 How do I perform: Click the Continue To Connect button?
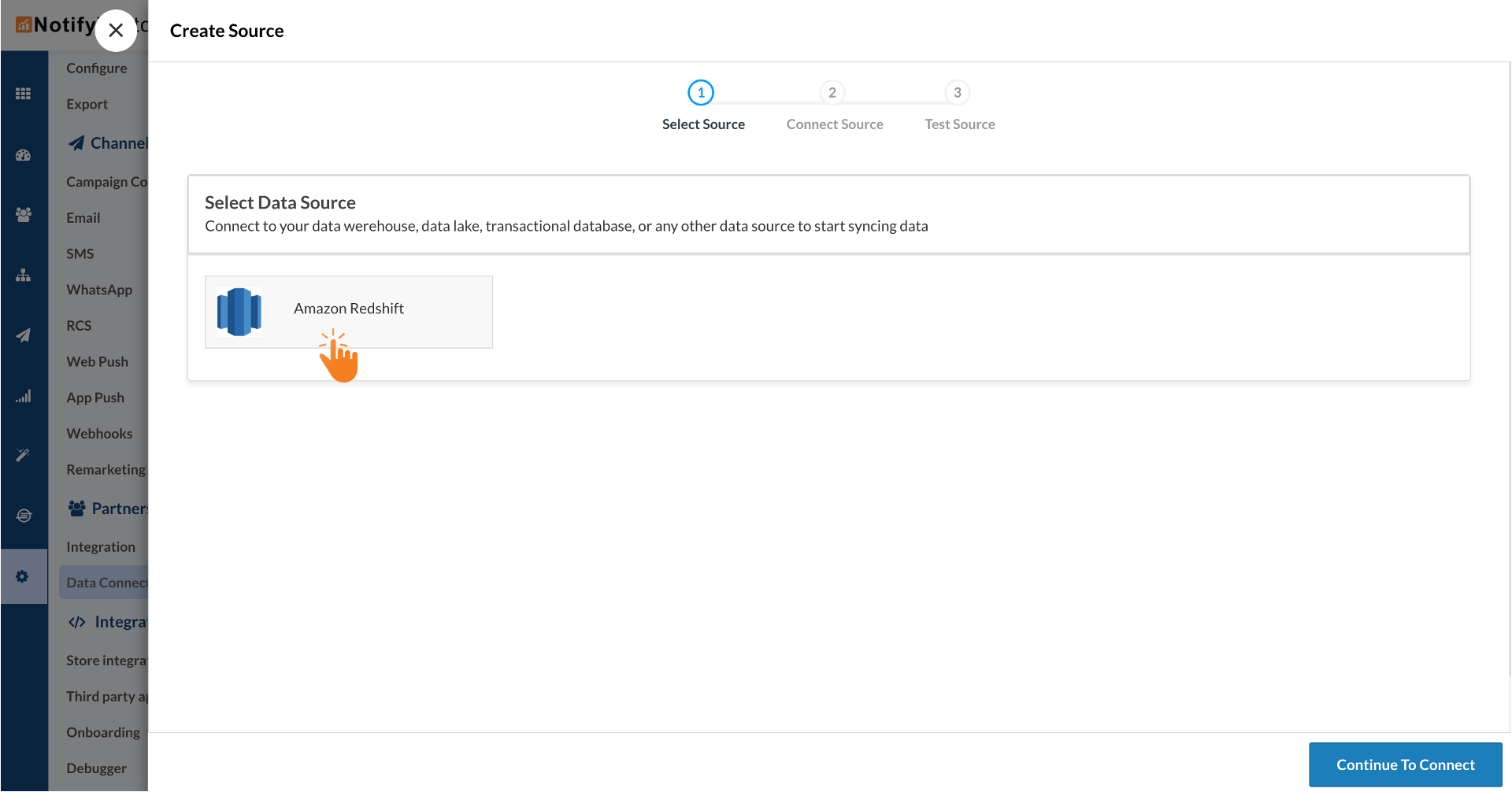pos(1405,764)
